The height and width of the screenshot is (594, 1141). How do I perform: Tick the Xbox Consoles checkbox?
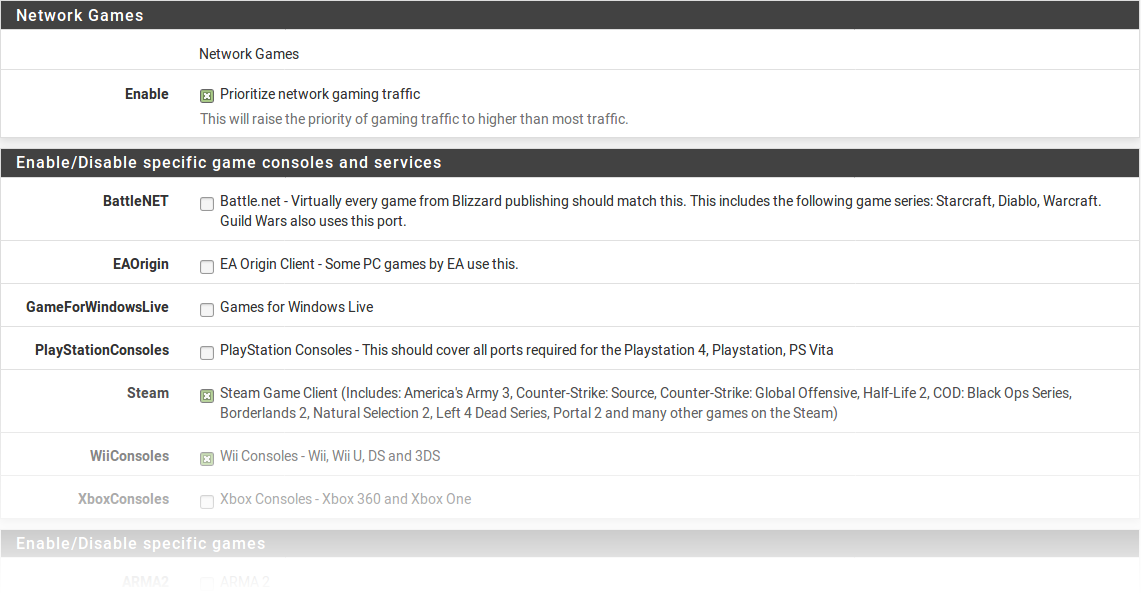[x=207, y=502]
